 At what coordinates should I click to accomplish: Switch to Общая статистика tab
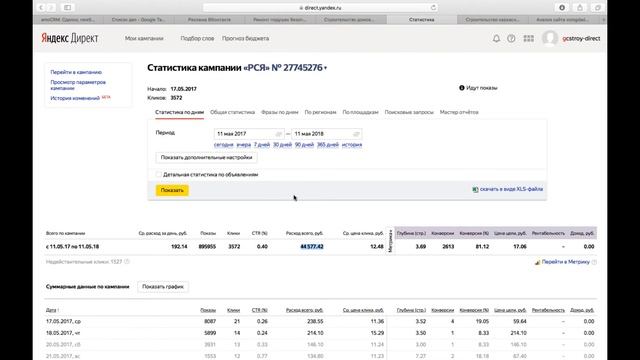tap(232, 112)
